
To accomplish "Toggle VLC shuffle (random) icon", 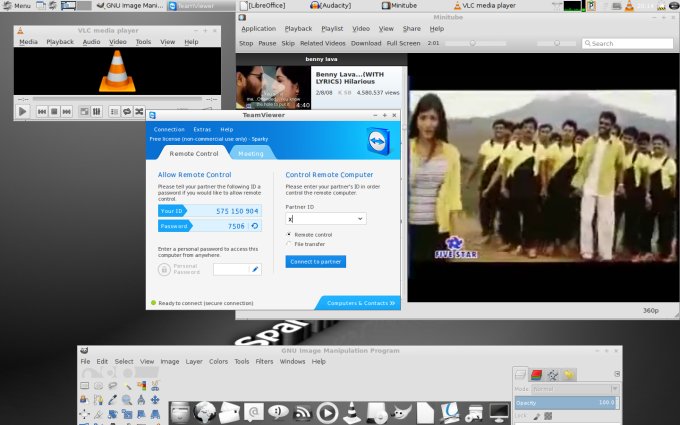I will pyautogui.click(x=137, y=111).
